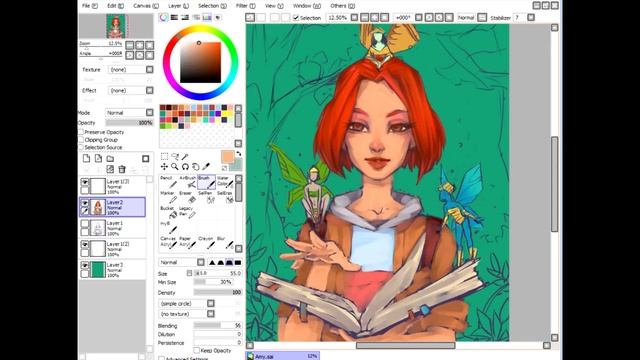Hide Layer3 green background layer
The height and width of the screenshot is (360, 640).
[85, 265]
